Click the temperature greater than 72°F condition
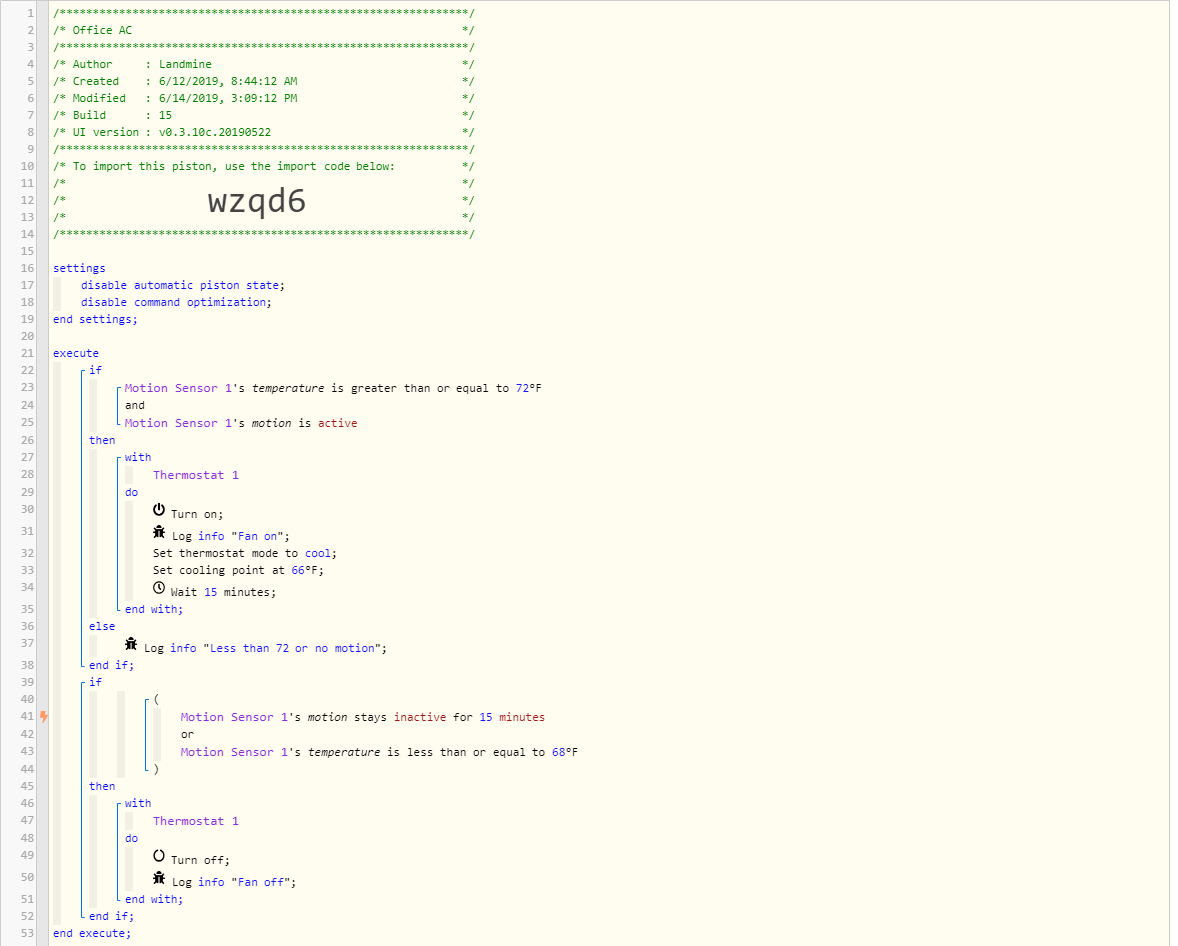Viewport: 1178px width, 946px height. (x=333, y=388)
